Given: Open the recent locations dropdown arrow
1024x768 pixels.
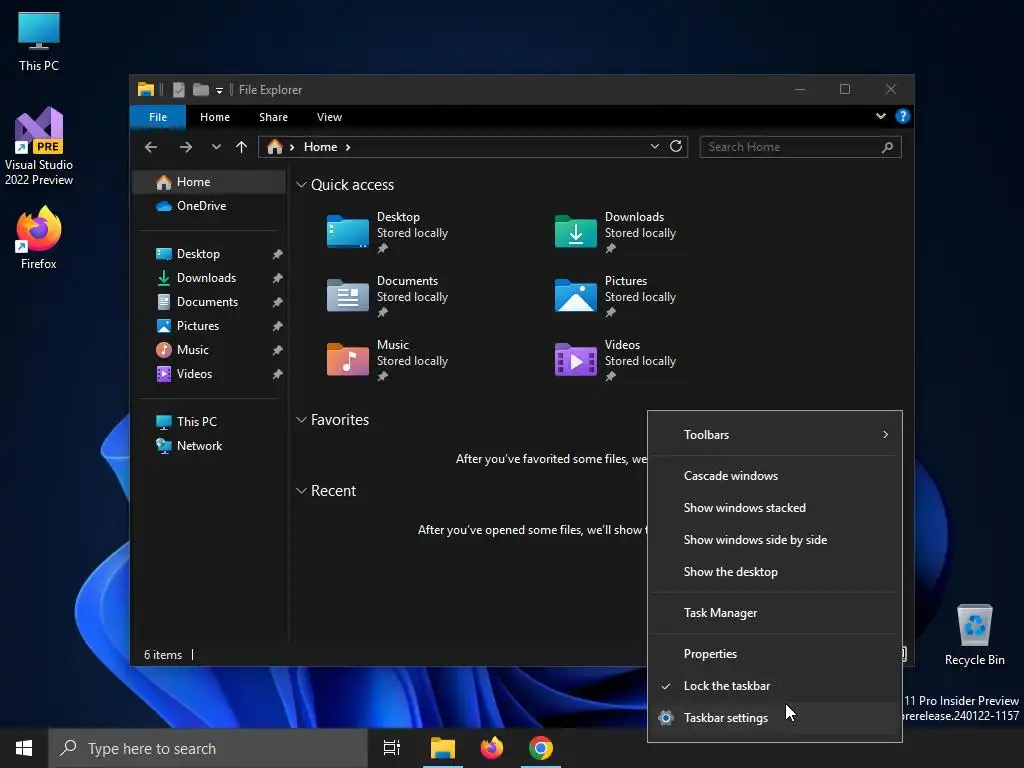Looking at the screenshot, I should point(216,147).
